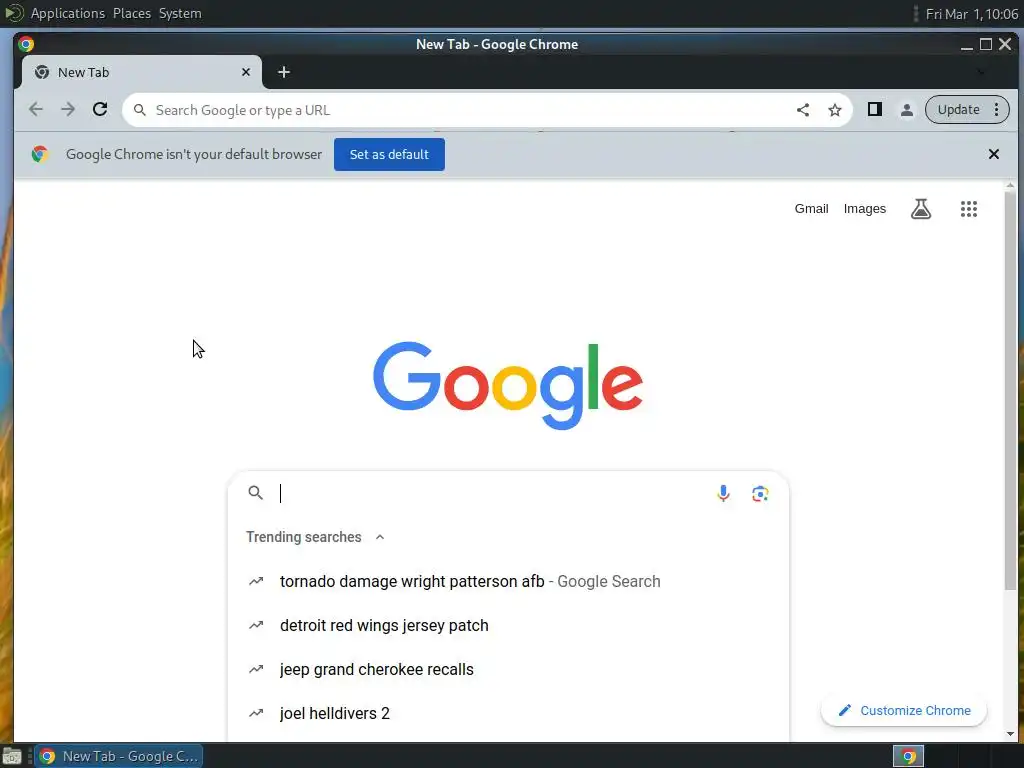Search by image with Google Lens icon
The width and height of the screenshot is (1024, 768).
pos(760,494)
